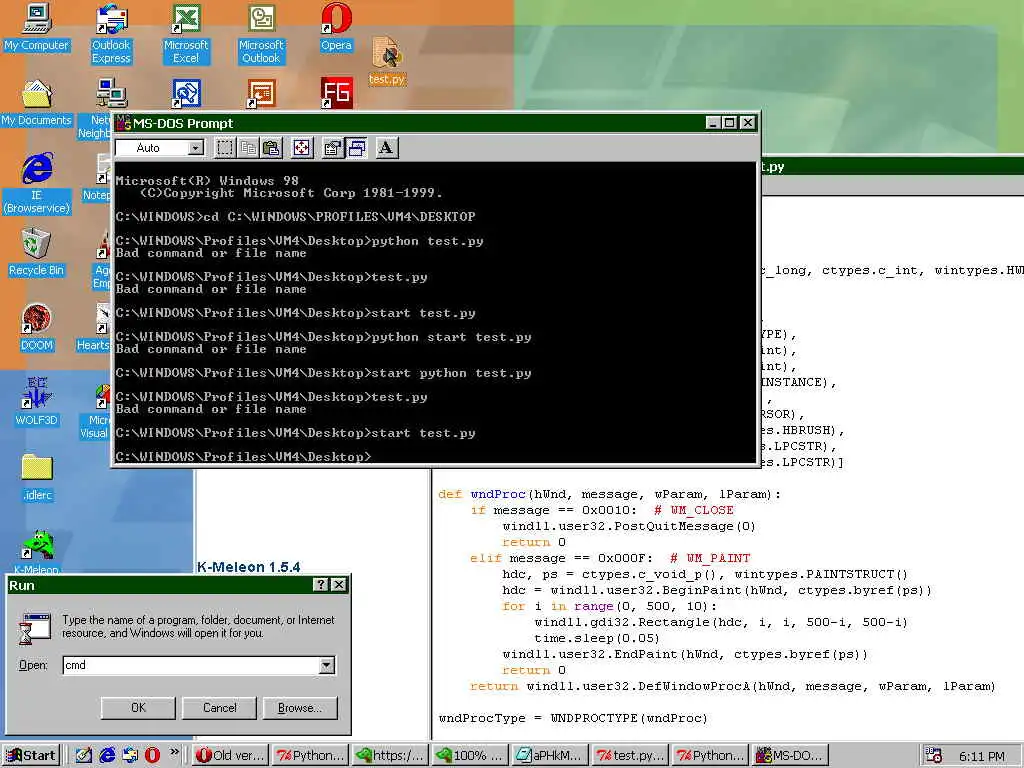
Task: Close the Run dialog
Action: [x=338, y=585]
